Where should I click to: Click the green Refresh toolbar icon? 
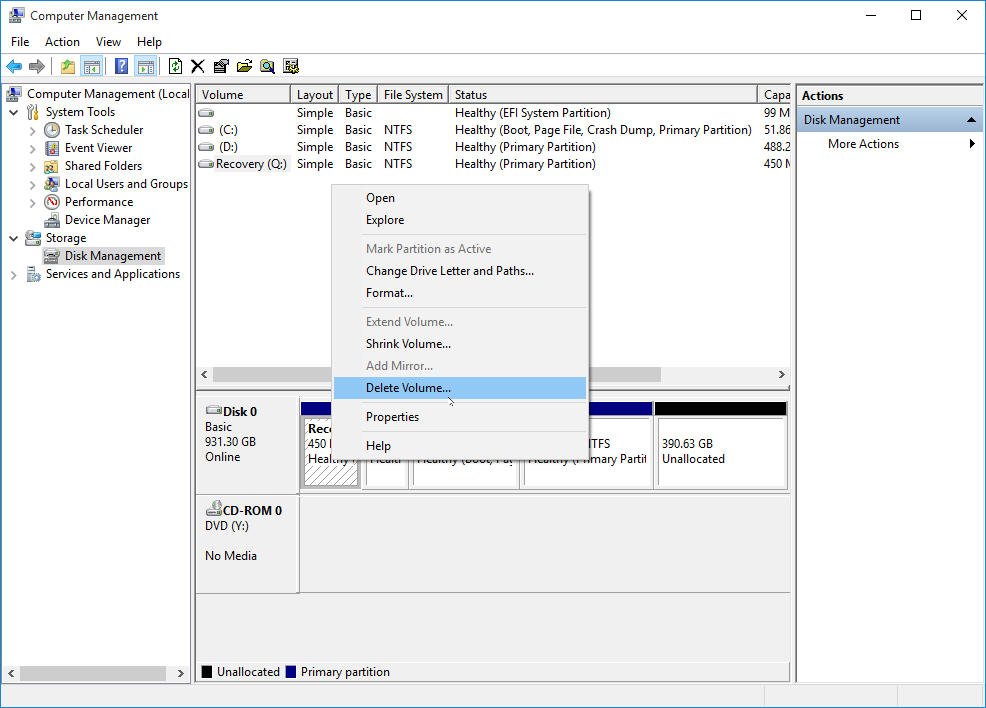click(x=175, y=66)
